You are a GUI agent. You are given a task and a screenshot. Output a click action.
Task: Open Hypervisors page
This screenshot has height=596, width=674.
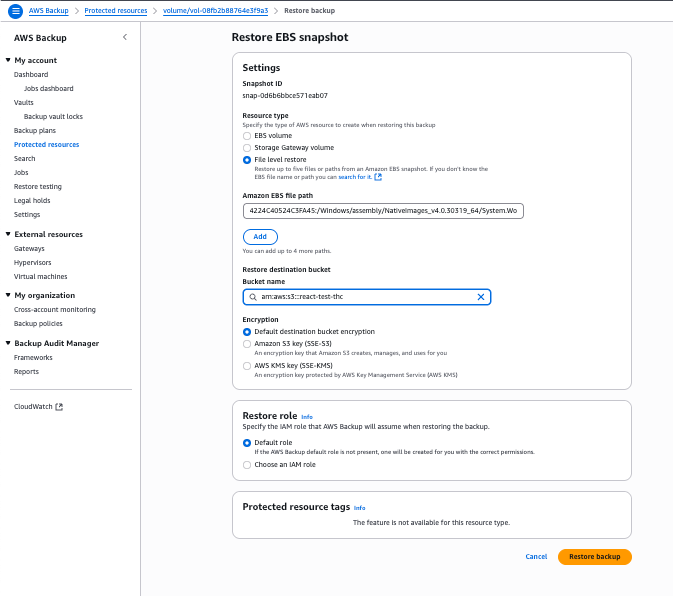click(x=33, y=263)
